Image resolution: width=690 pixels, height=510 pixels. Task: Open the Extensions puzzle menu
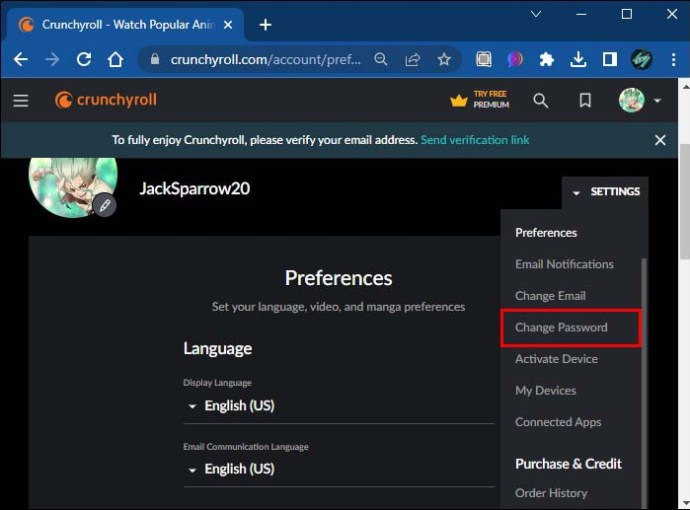[x=547, y=59]
